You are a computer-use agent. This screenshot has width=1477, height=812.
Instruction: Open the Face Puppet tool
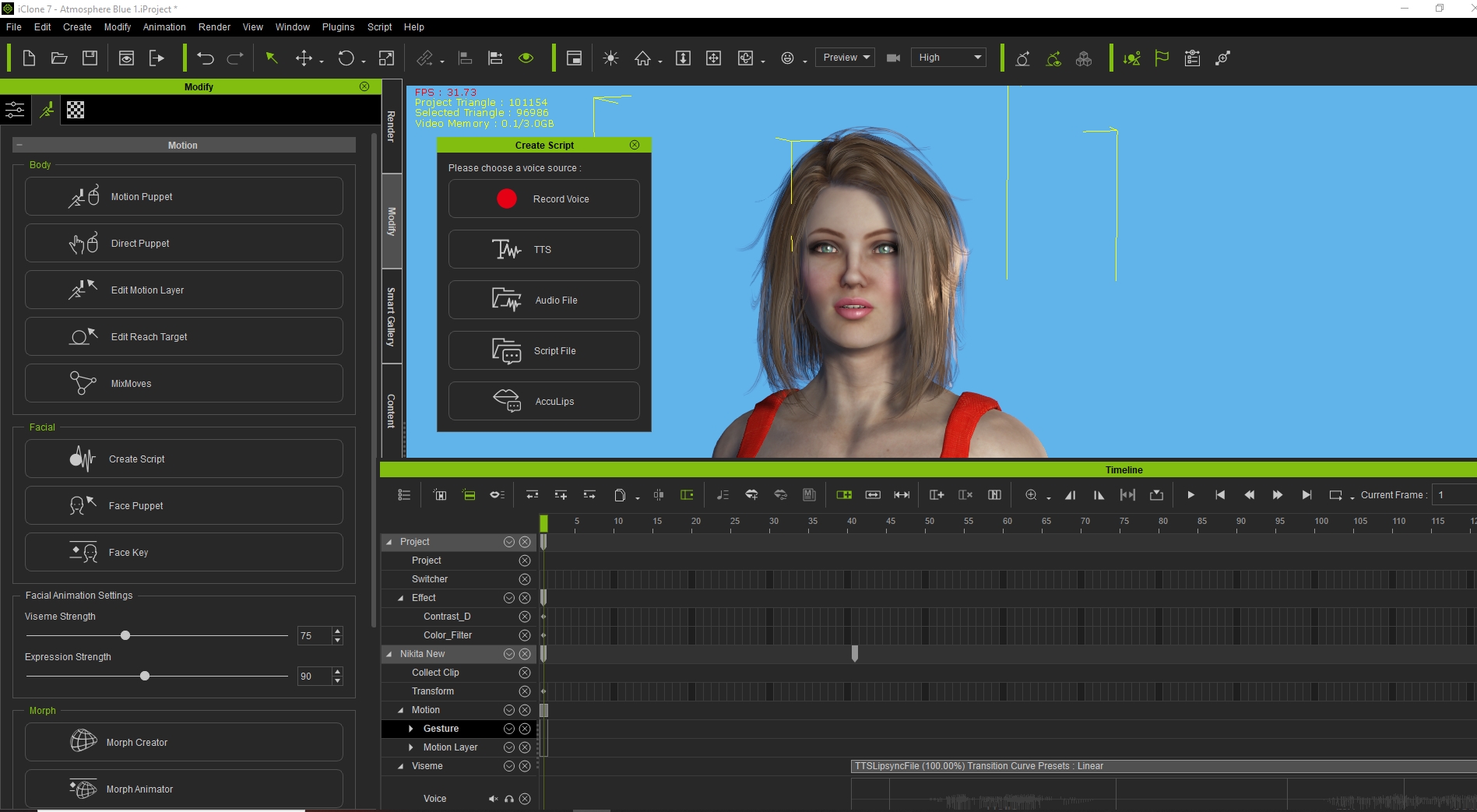click(x=184, y=505)
